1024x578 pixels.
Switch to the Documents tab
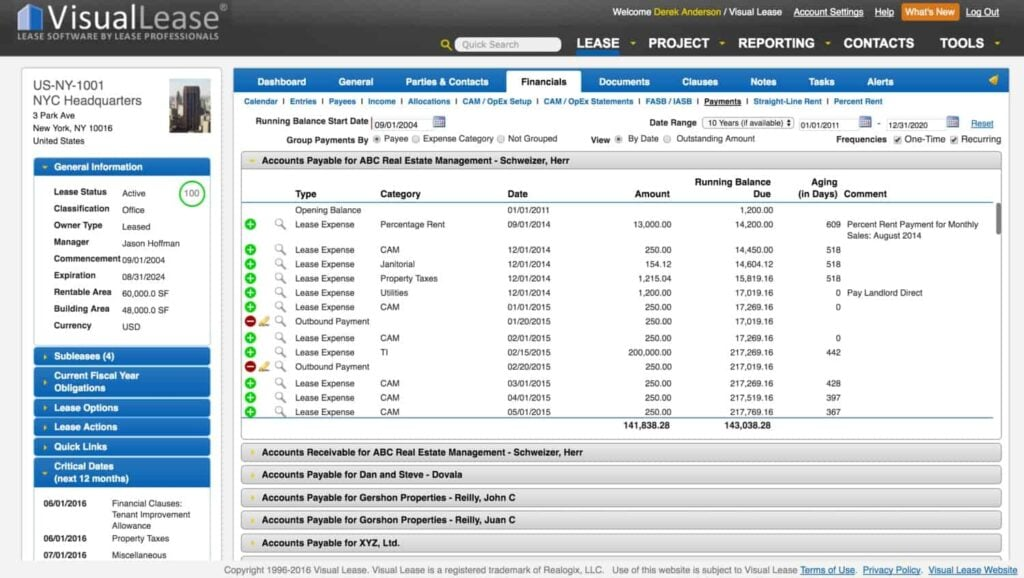tap(624, 82)
